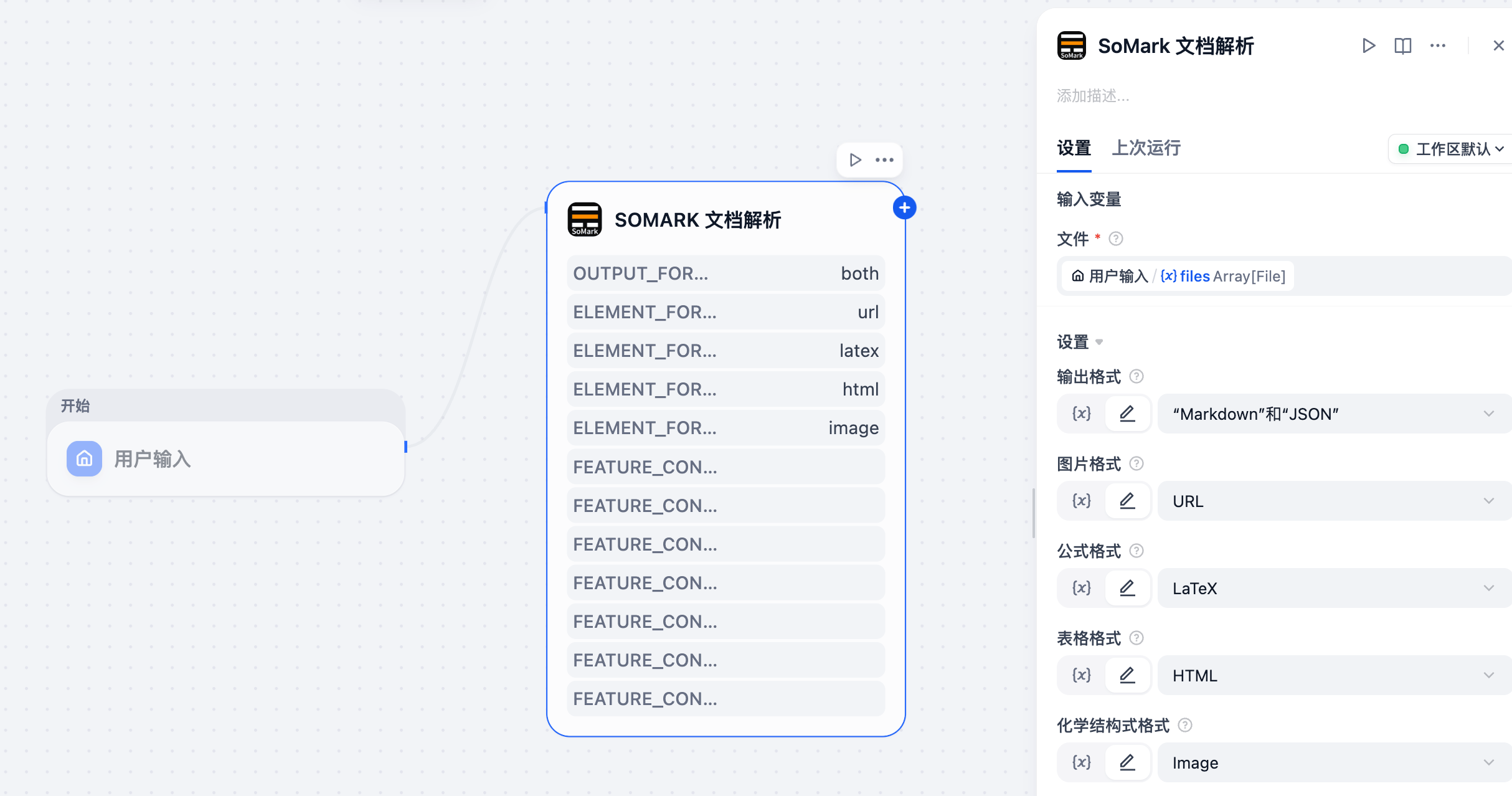The width and height of the screenshot is (1512, 796).
Task: Click the files Array[File] variable field
Action: tap(1284, 276)
